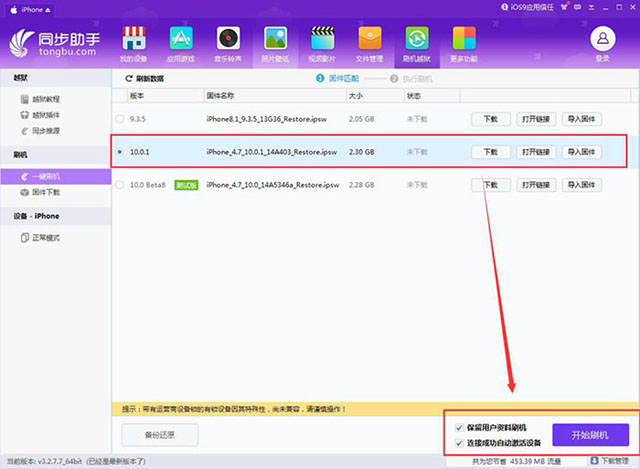Open the 照片壁纸 landscape picture icon
The height and width of the screenshot is (469, 640).
point(276,38)
